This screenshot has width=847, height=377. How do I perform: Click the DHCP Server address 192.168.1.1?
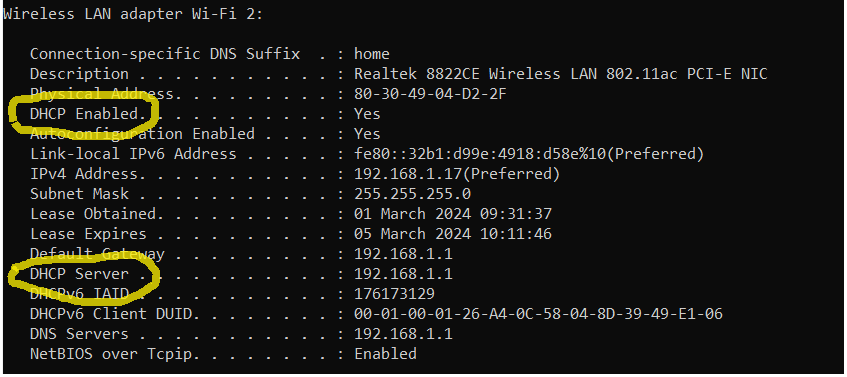coord(403,274)
